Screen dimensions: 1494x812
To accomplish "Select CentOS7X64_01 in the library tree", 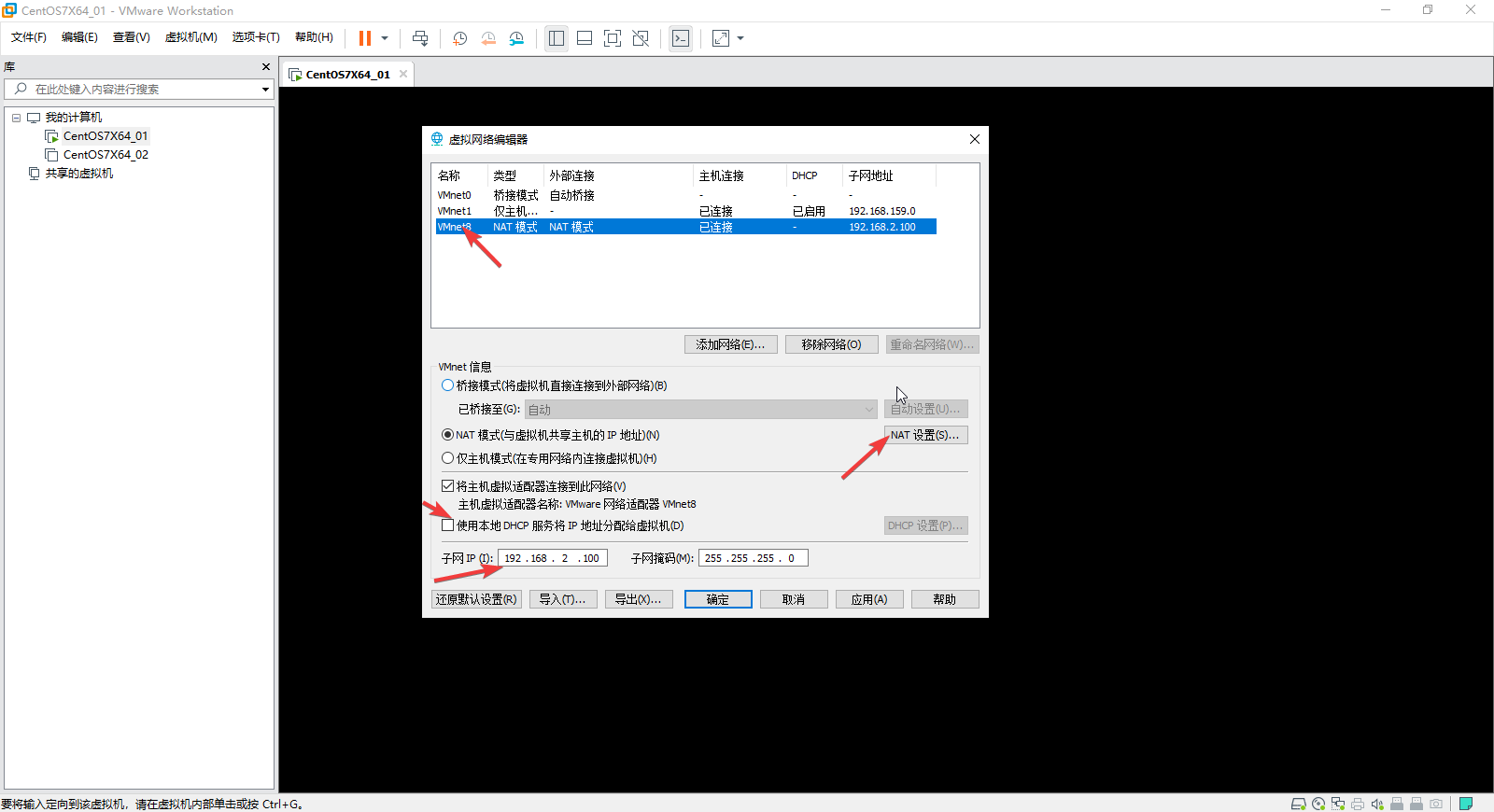I will (105, 136).
